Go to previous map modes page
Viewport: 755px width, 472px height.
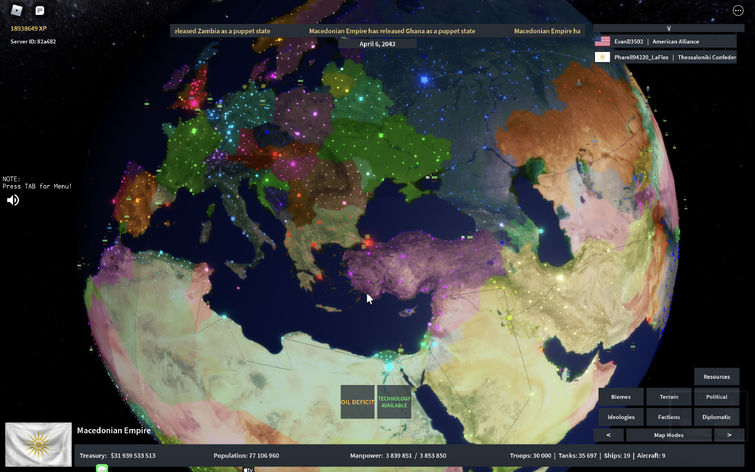609,435
